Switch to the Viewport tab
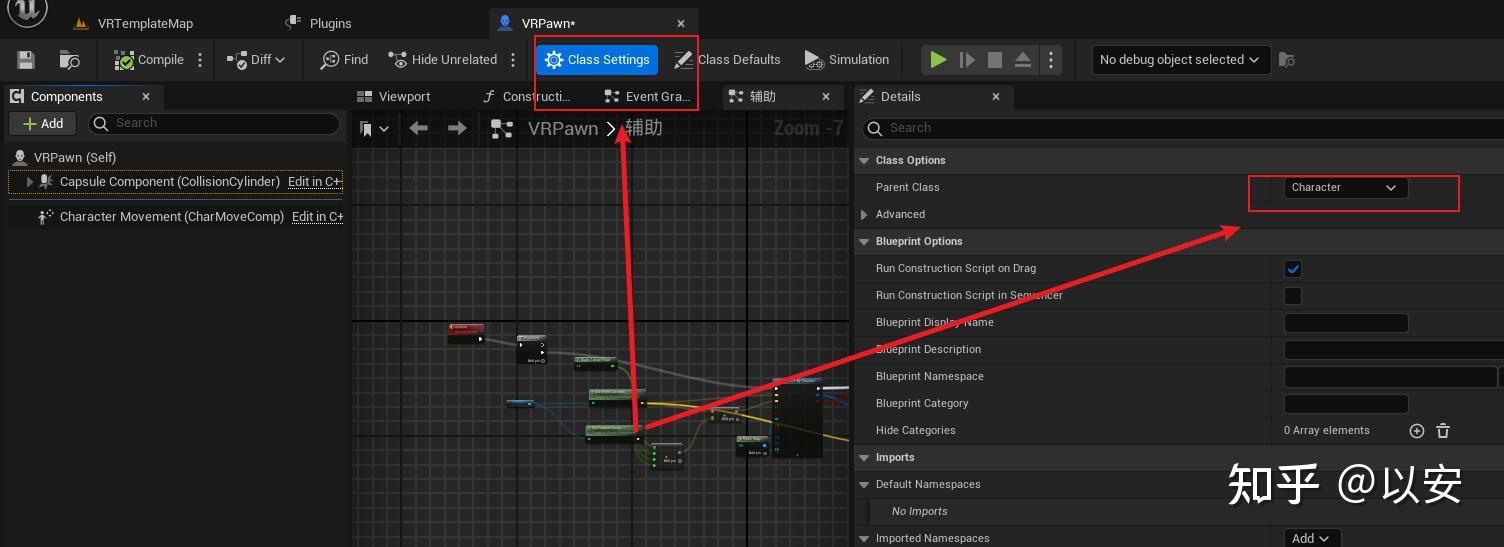The height and width of the screenshot is (547, 1504). (394, 97)
